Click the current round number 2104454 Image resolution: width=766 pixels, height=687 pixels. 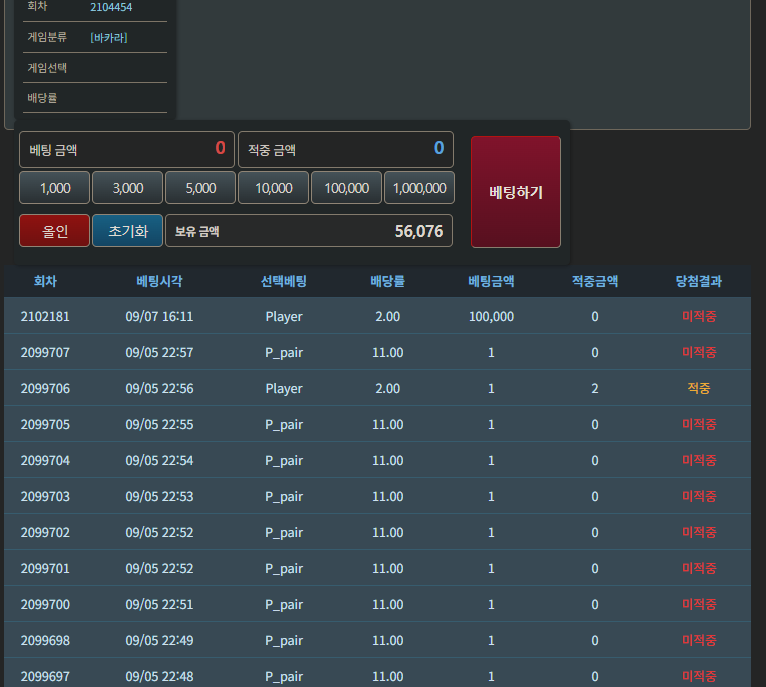click(111, 7)
